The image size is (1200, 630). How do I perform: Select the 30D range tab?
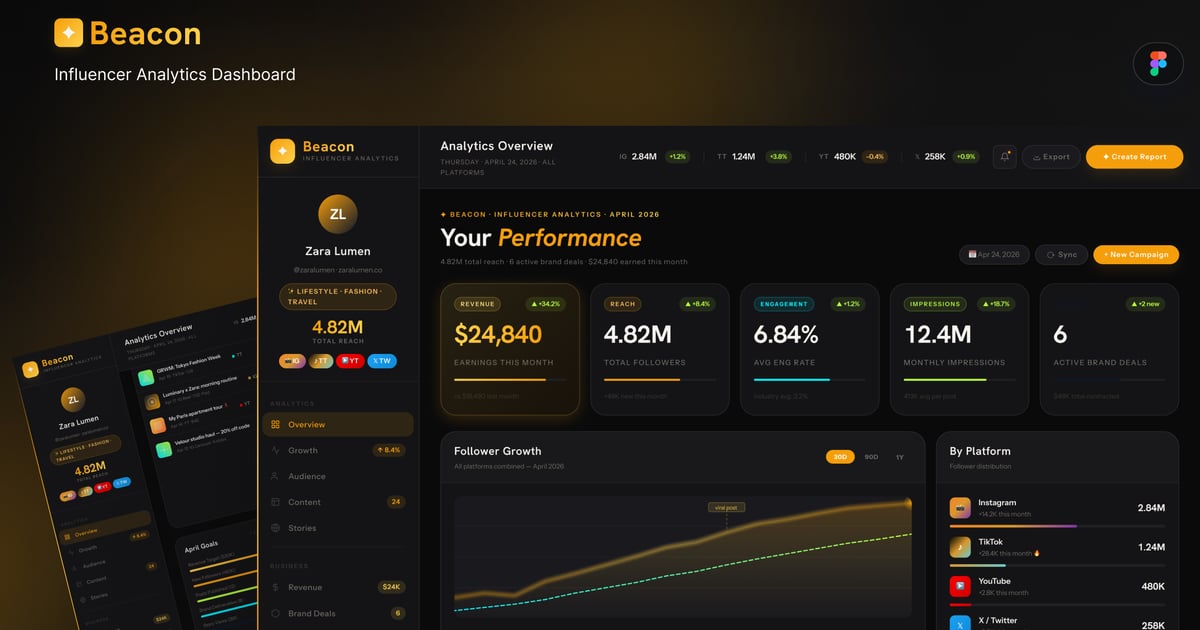[x=840, y=457]
